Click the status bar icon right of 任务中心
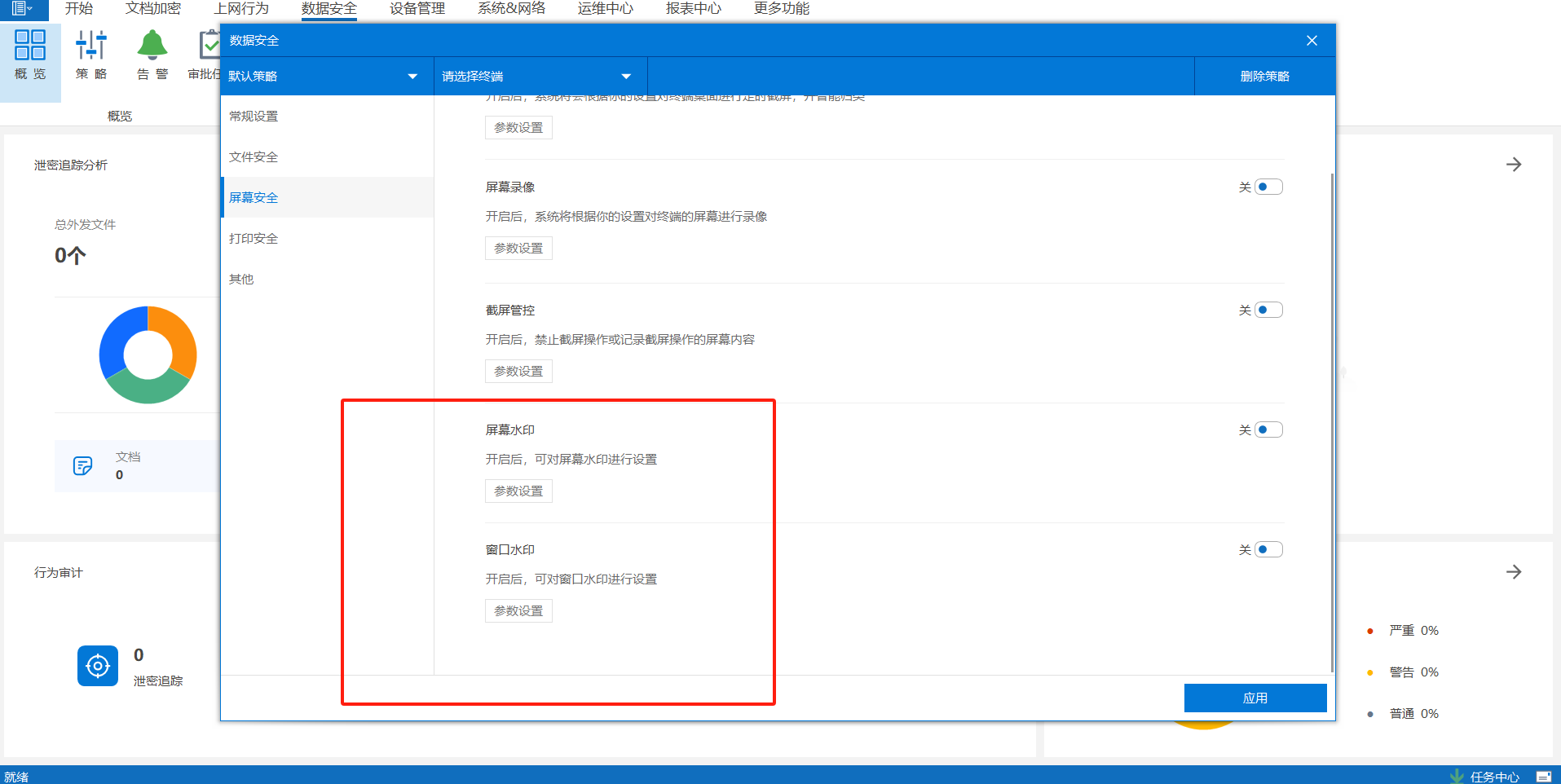Screen dimensions: 1561x784 [x=1543, y=777]
